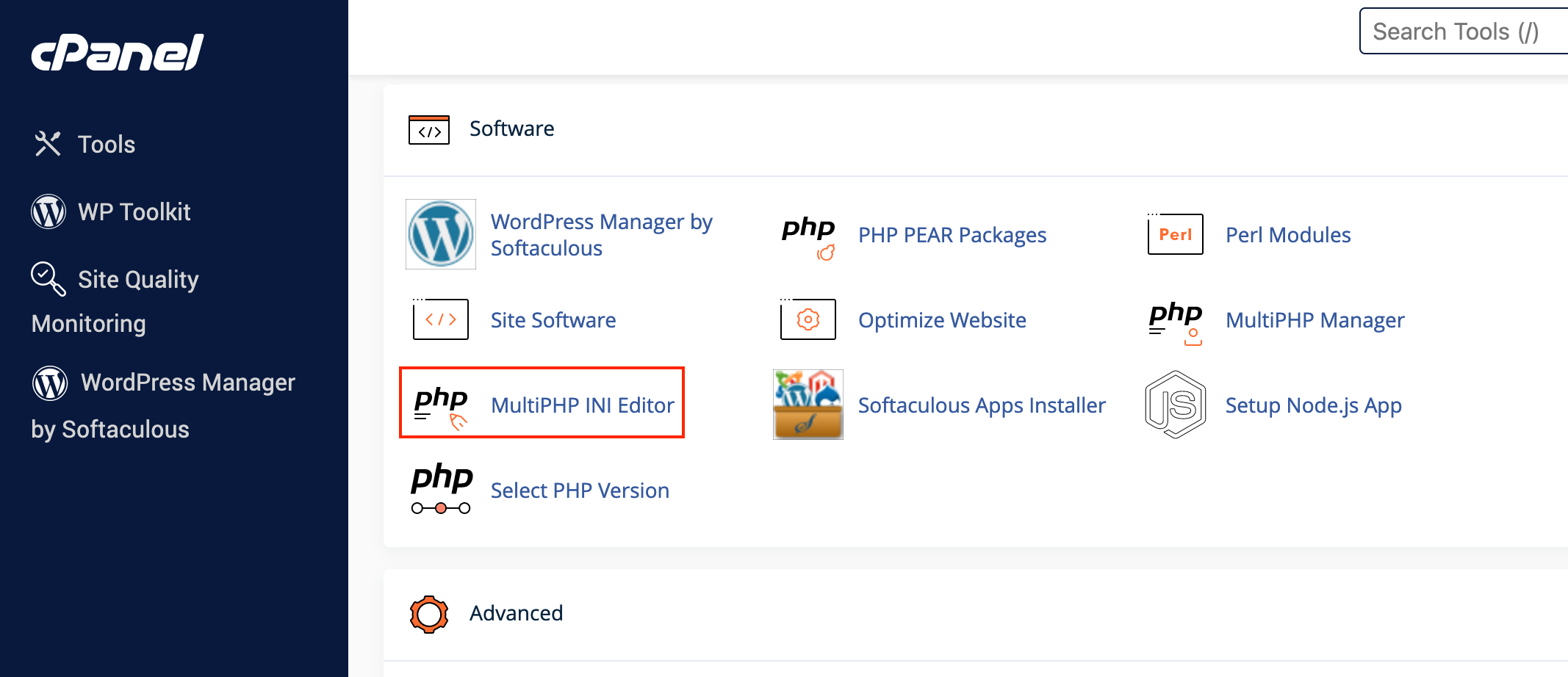
Task: Open PHP PEAR Packages link
Action: [x=952, y=235]
